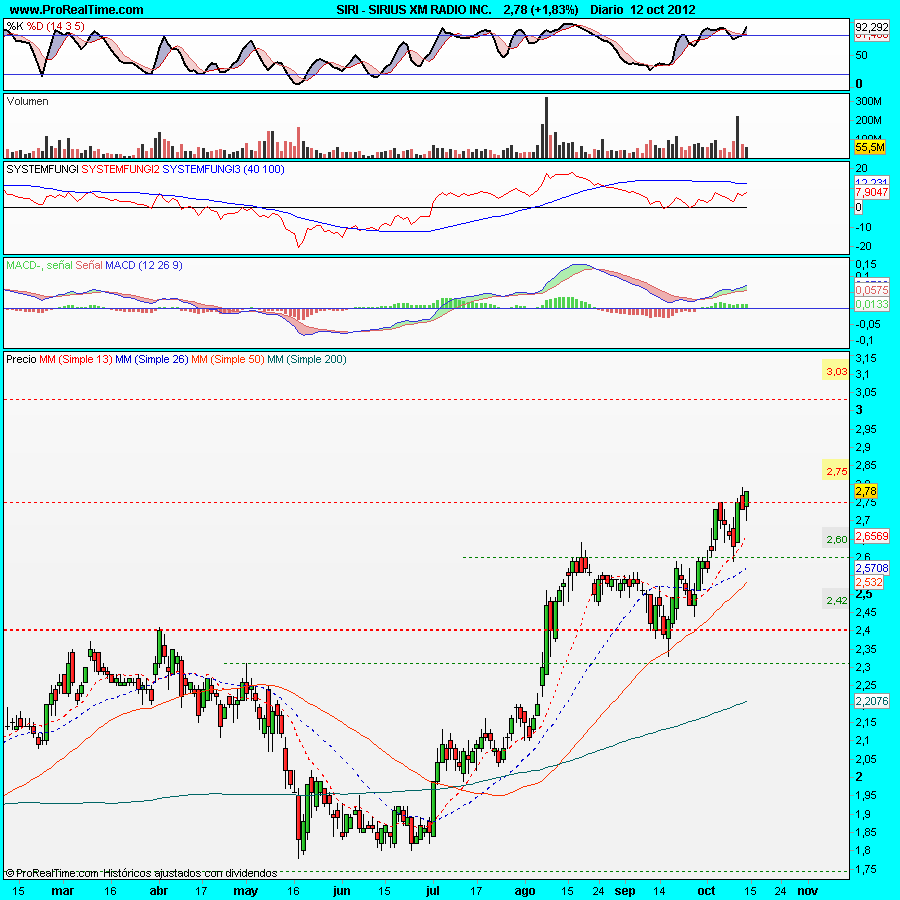Click the Diario timeframe label

tap(607, 9)
